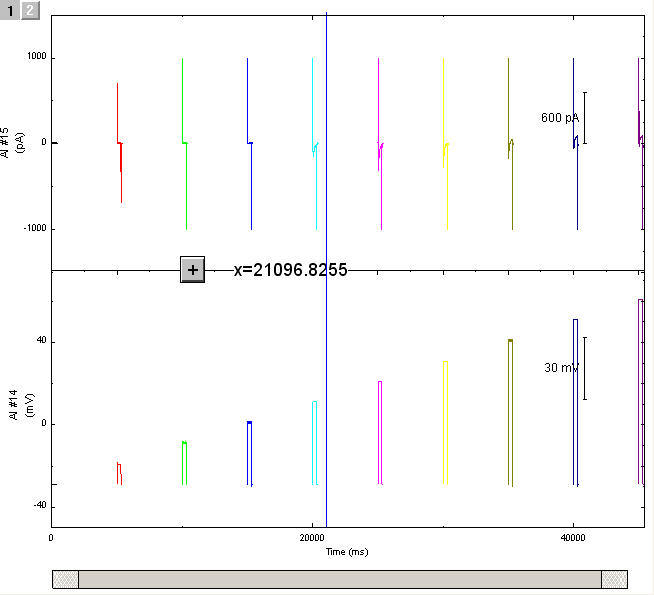
Task: Click the 40000 tick label on time axis
Action: point(573,538)
